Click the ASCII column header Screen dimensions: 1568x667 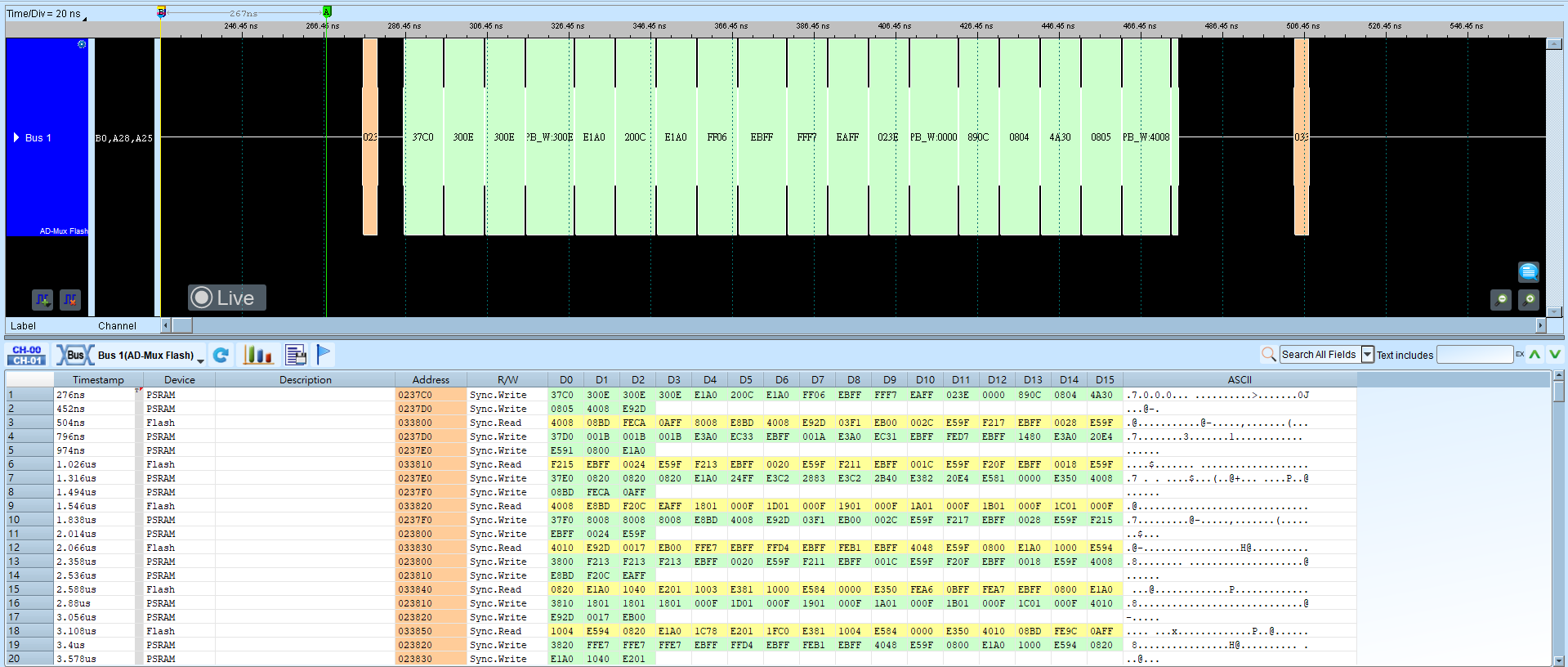1240,379
